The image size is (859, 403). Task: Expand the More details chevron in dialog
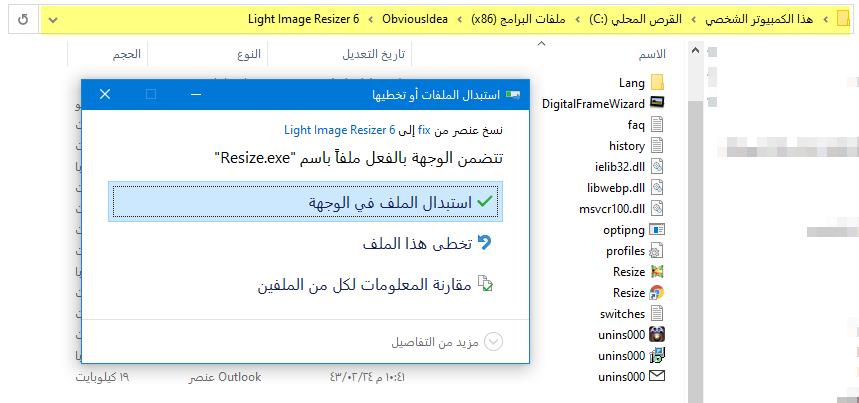494,342
